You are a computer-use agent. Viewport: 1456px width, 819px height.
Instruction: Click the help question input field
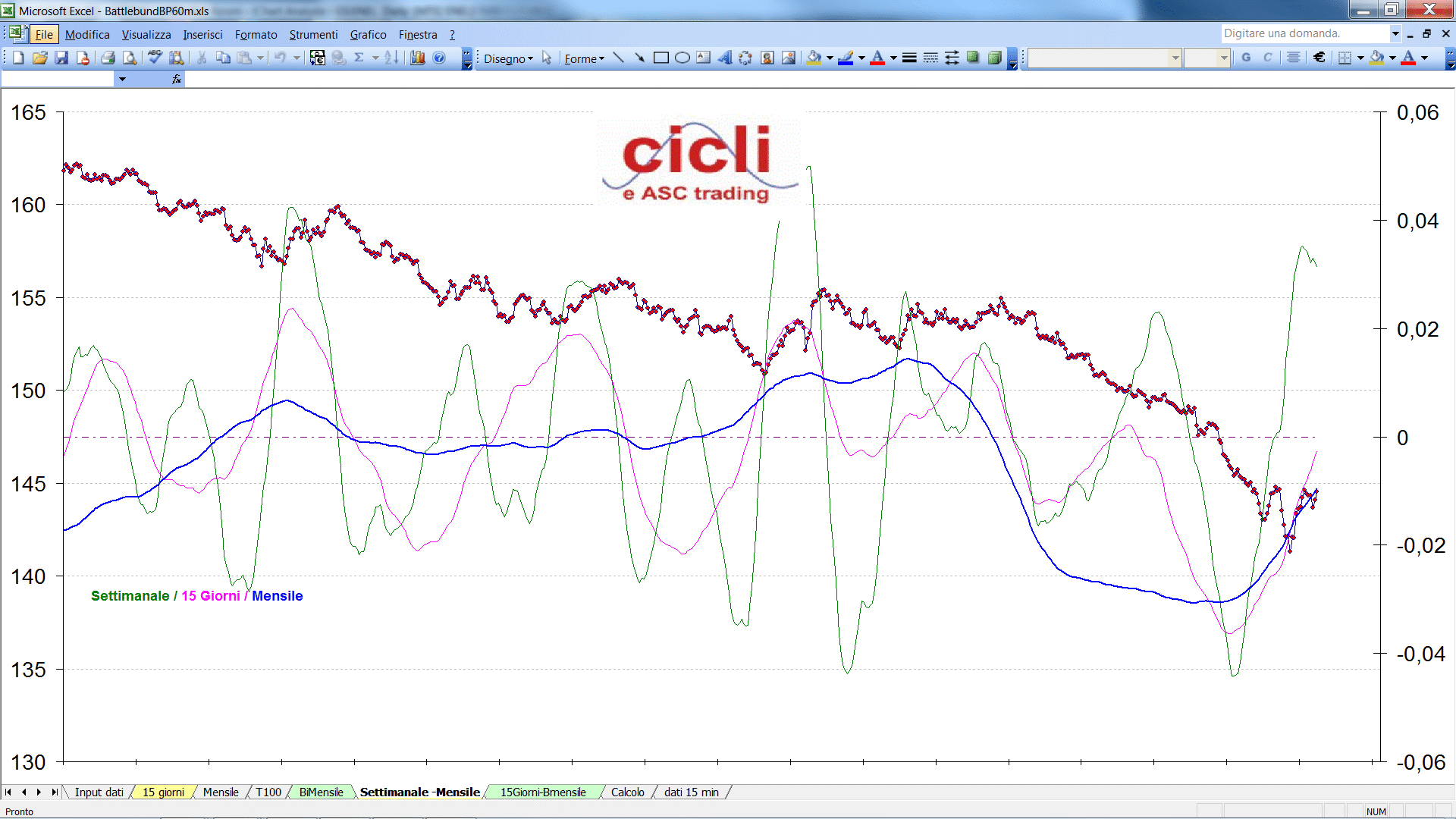pos(1304,33)
